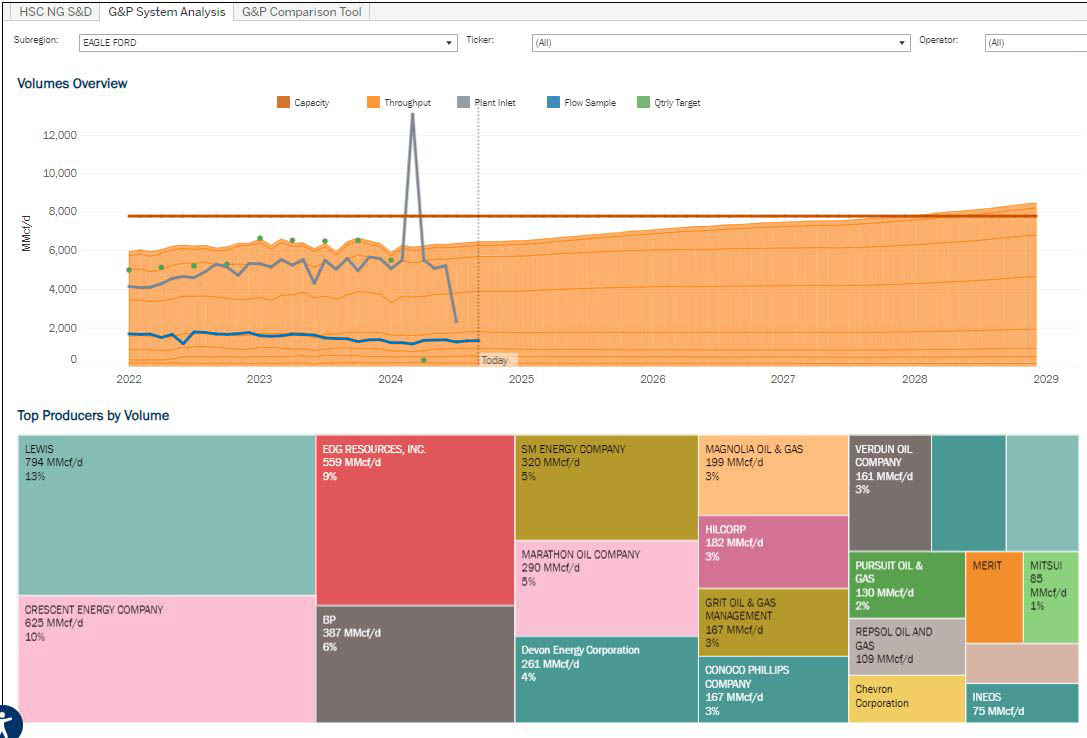
Task: Select the CONOCO PHILLIPS COMPANY treemap tile
Action: pos(774,689)
